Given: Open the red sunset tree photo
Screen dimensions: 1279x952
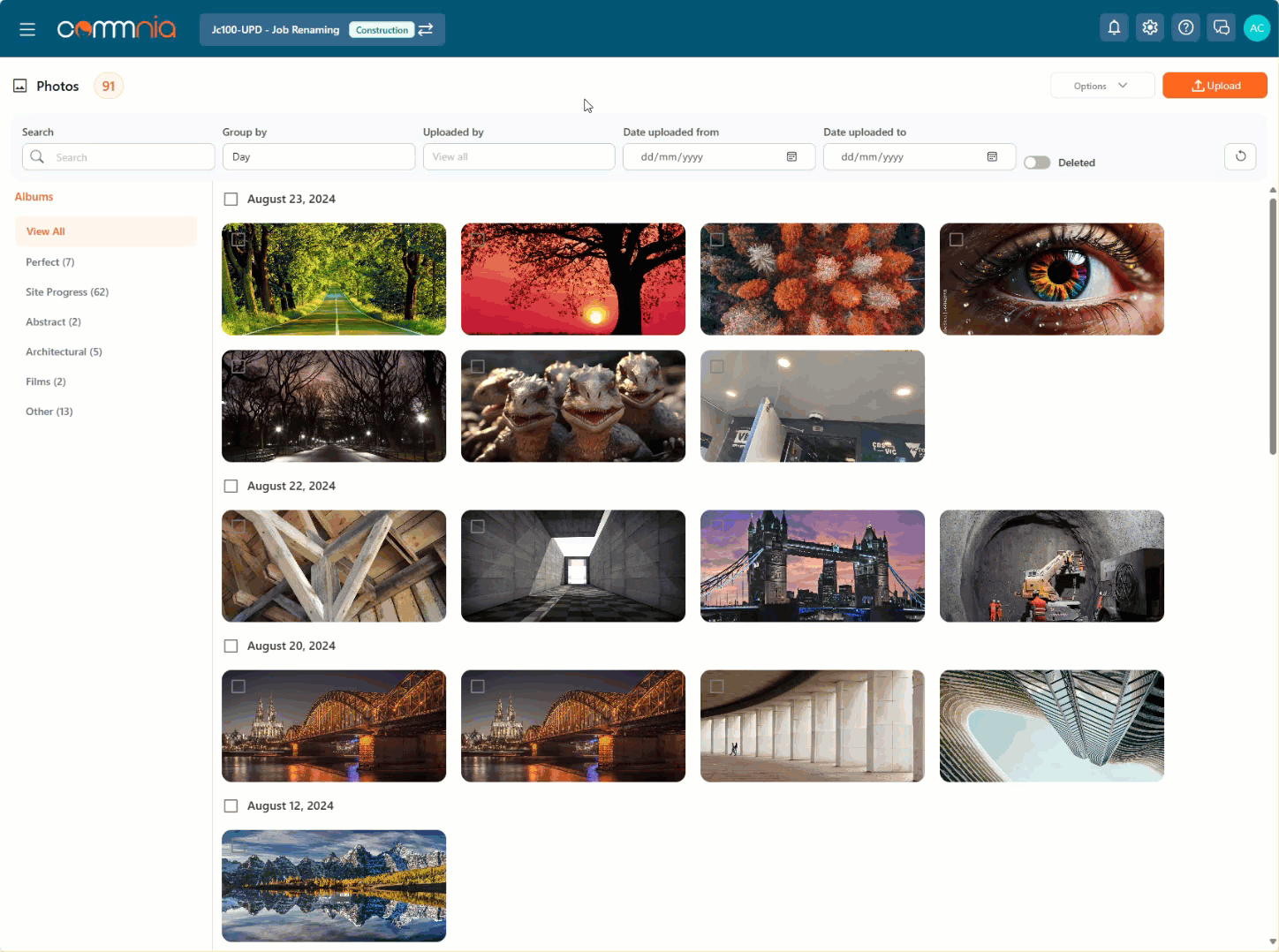Looking at the screenshot, I should coord(573,279).
